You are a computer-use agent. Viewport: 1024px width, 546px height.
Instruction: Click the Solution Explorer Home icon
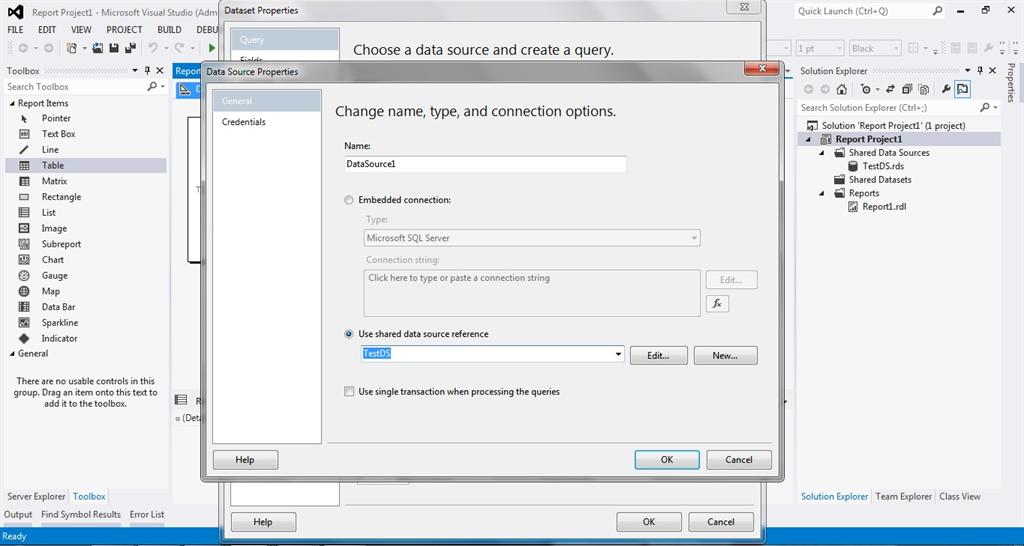(x=842, y=89)
